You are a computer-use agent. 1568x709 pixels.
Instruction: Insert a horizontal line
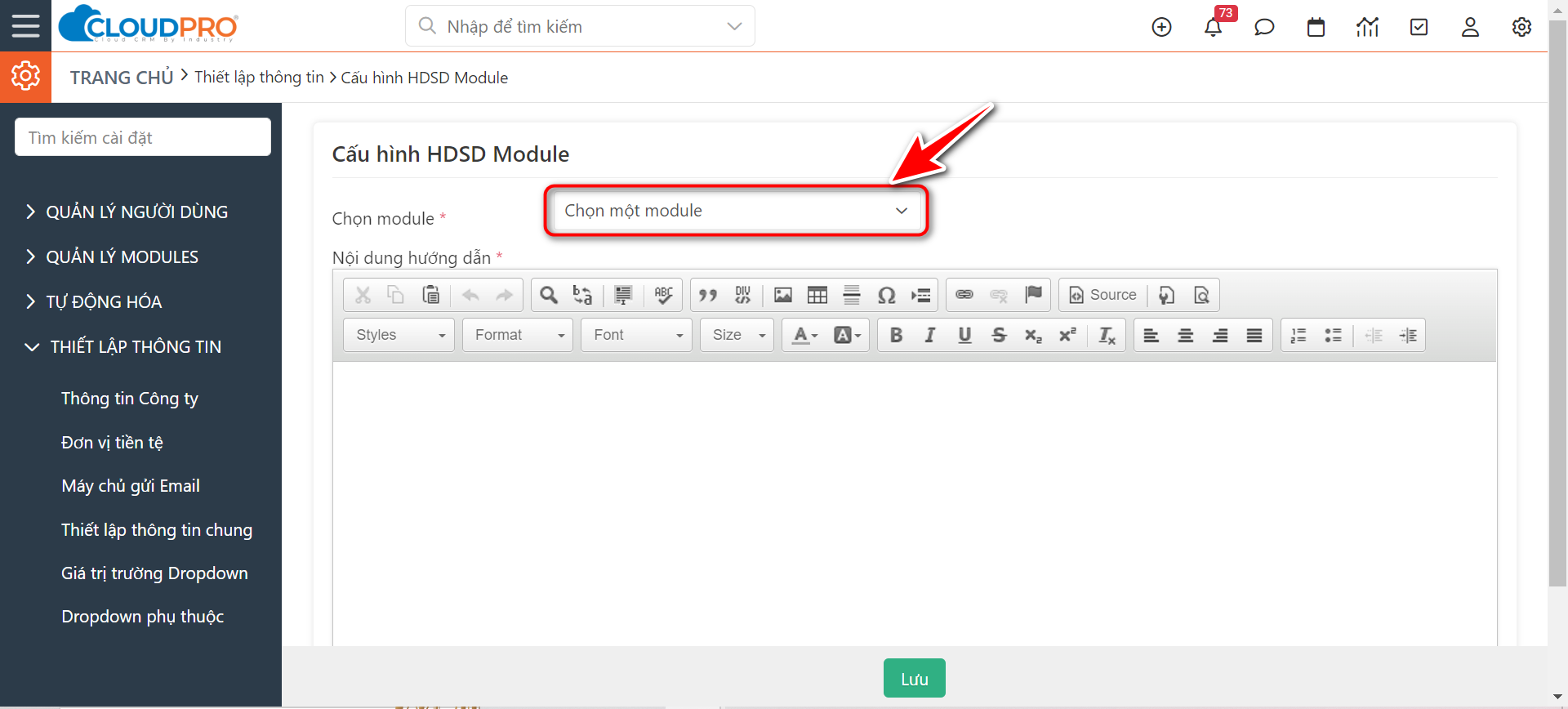click(852, 295)
